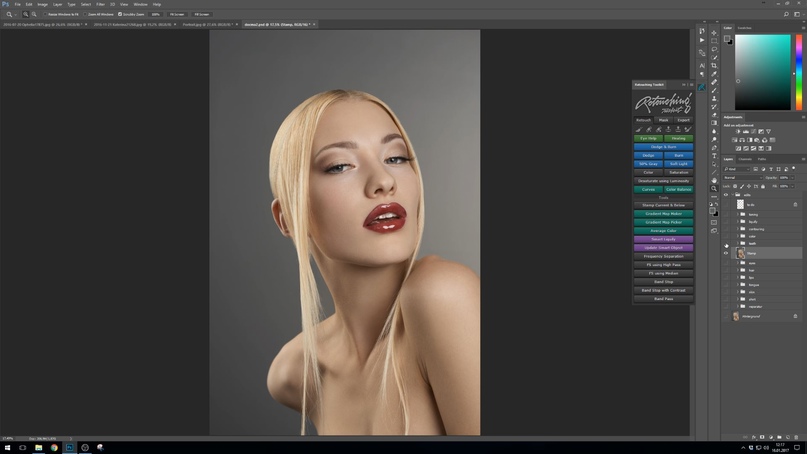Click the Photoshop icon in Windows taskbar
This screenshot has height=454, width=807.
70,448
